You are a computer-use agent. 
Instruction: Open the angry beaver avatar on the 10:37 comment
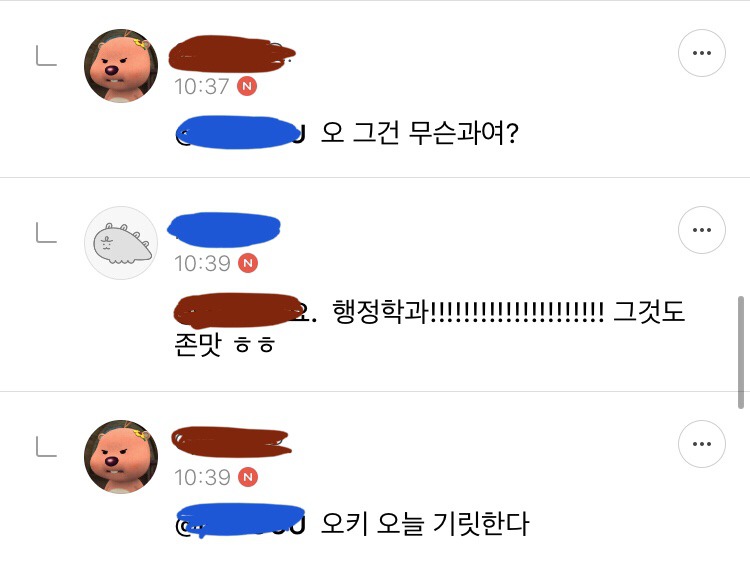coord(121,66)
